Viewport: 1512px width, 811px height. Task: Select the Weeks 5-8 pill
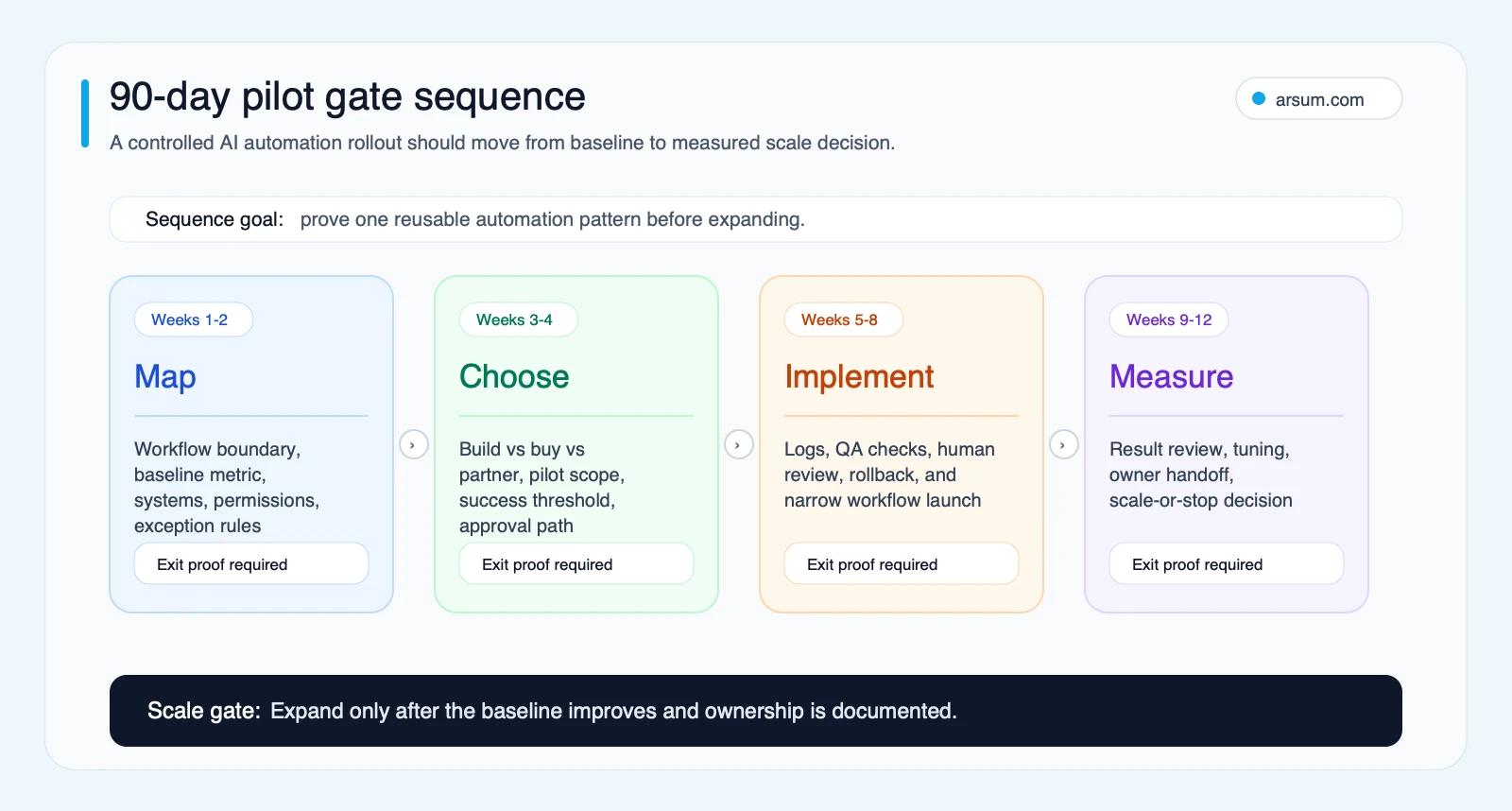[x=844, y=319]
